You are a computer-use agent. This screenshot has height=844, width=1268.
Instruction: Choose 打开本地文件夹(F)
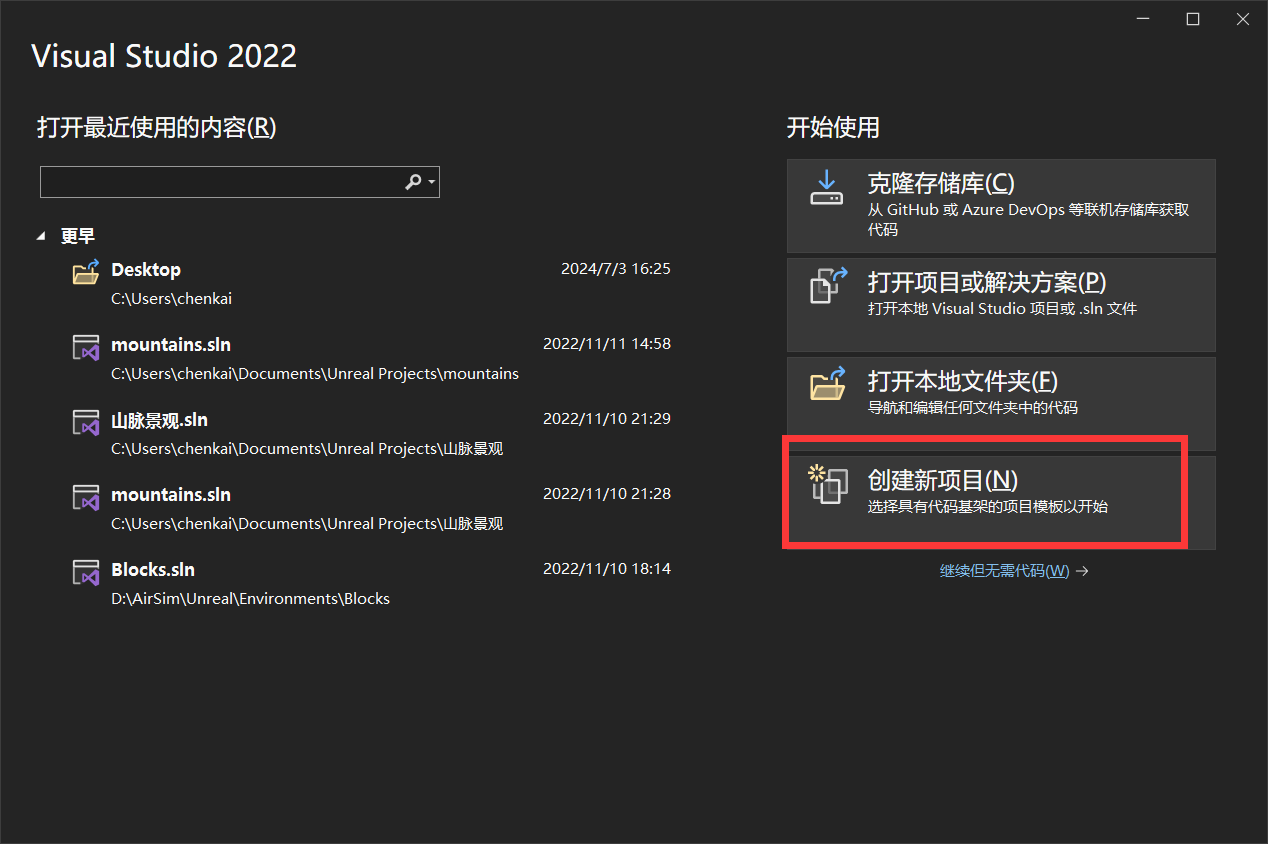point(1001,404)
